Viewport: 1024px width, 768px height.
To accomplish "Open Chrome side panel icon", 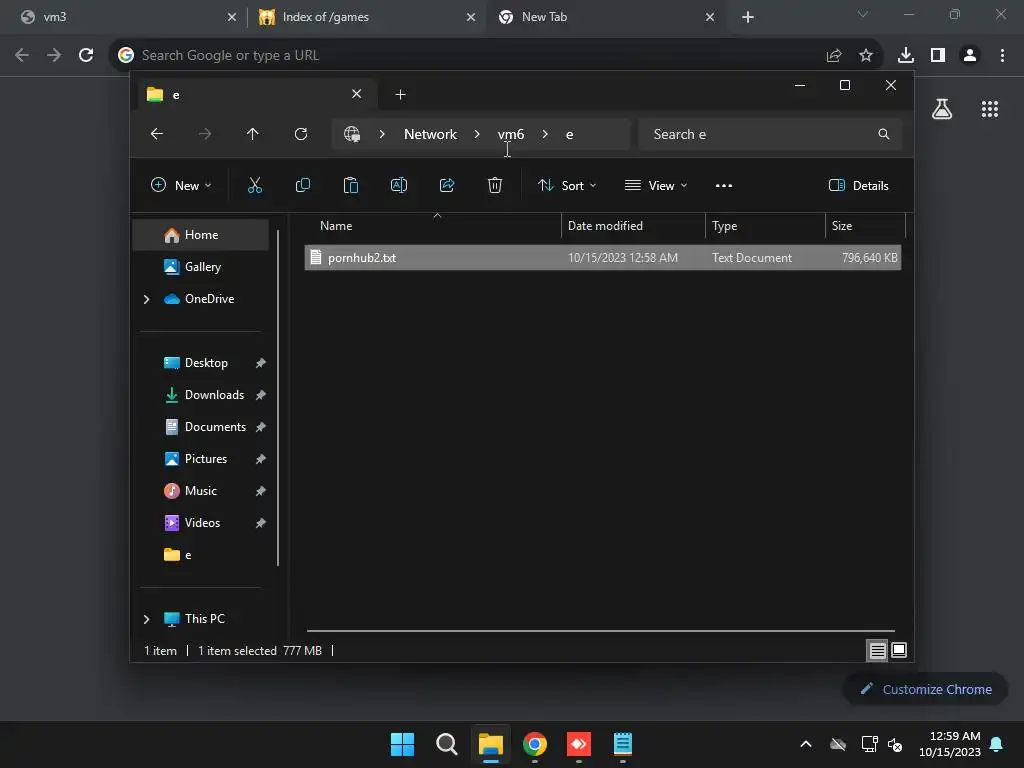I will click(x=938, y=55).
